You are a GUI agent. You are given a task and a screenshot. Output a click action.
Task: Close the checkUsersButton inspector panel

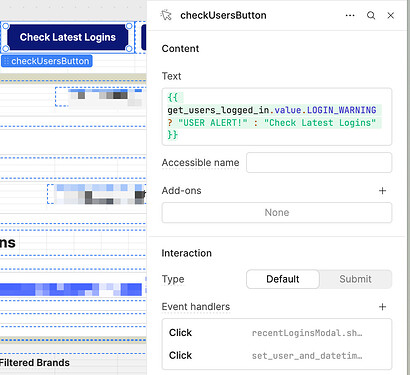coord(391,15)
